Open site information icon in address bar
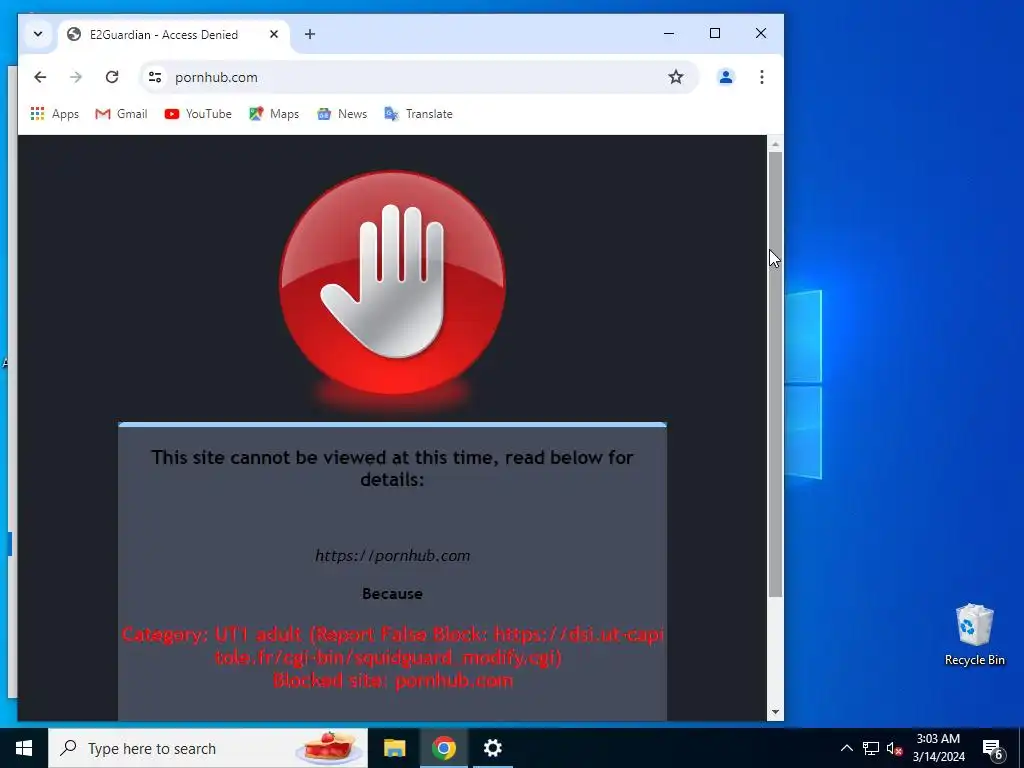Screen dimensions: 1024x768 point(155,77)
